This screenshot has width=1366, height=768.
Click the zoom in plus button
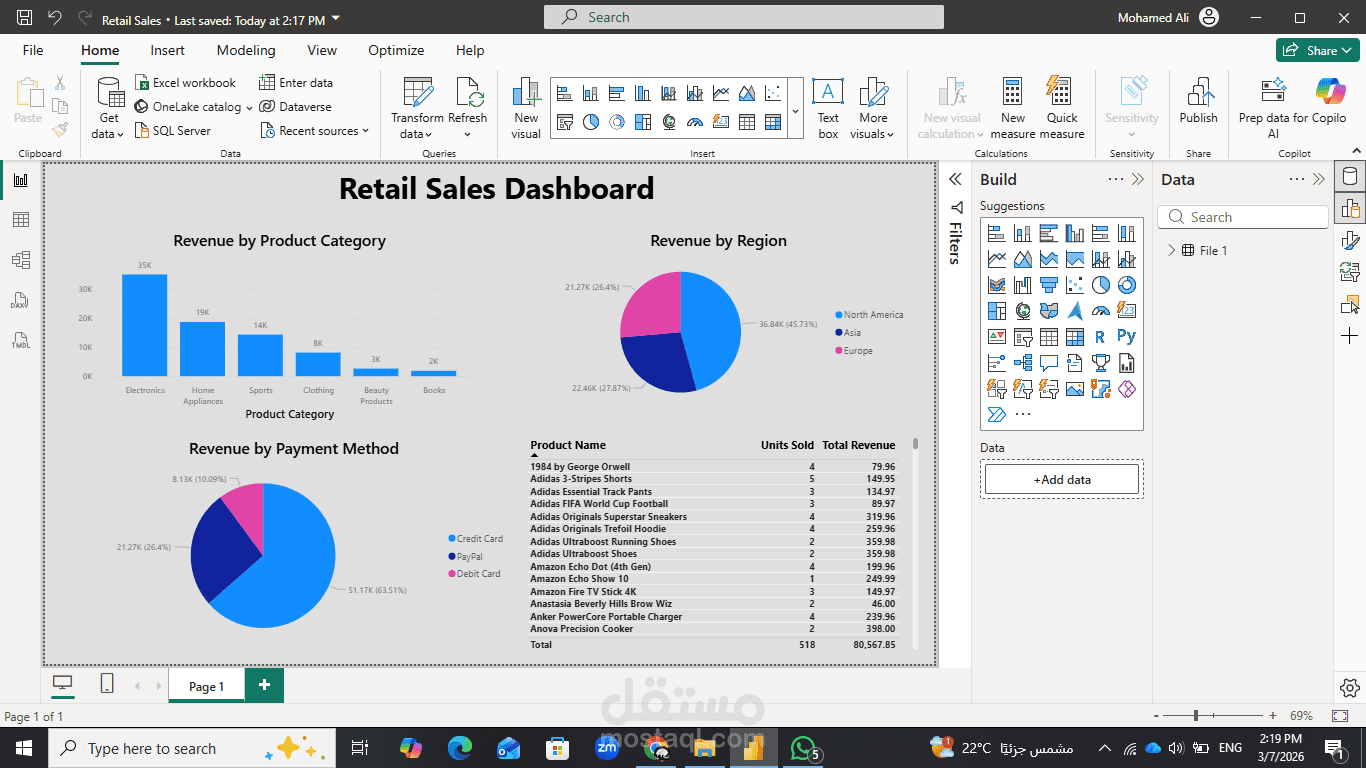(x=1272, y=716)
